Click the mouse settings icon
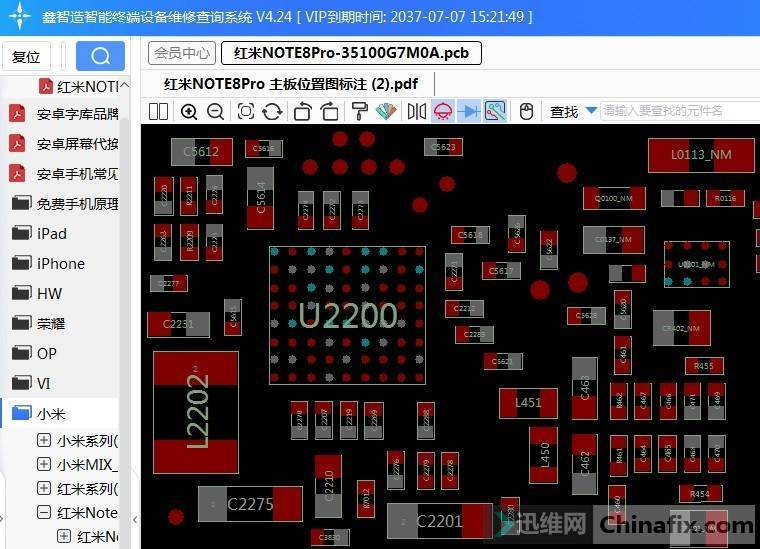This screenshot has height=549, width=760. pos(526,111)
